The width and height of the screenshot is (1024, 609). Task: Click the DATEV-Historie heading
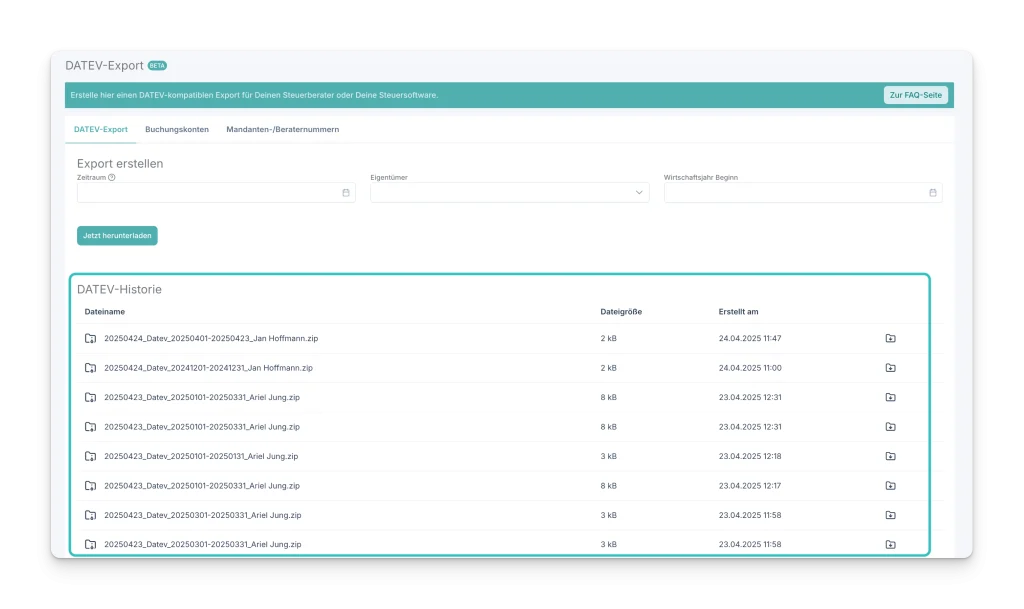[x=119, y=289]
